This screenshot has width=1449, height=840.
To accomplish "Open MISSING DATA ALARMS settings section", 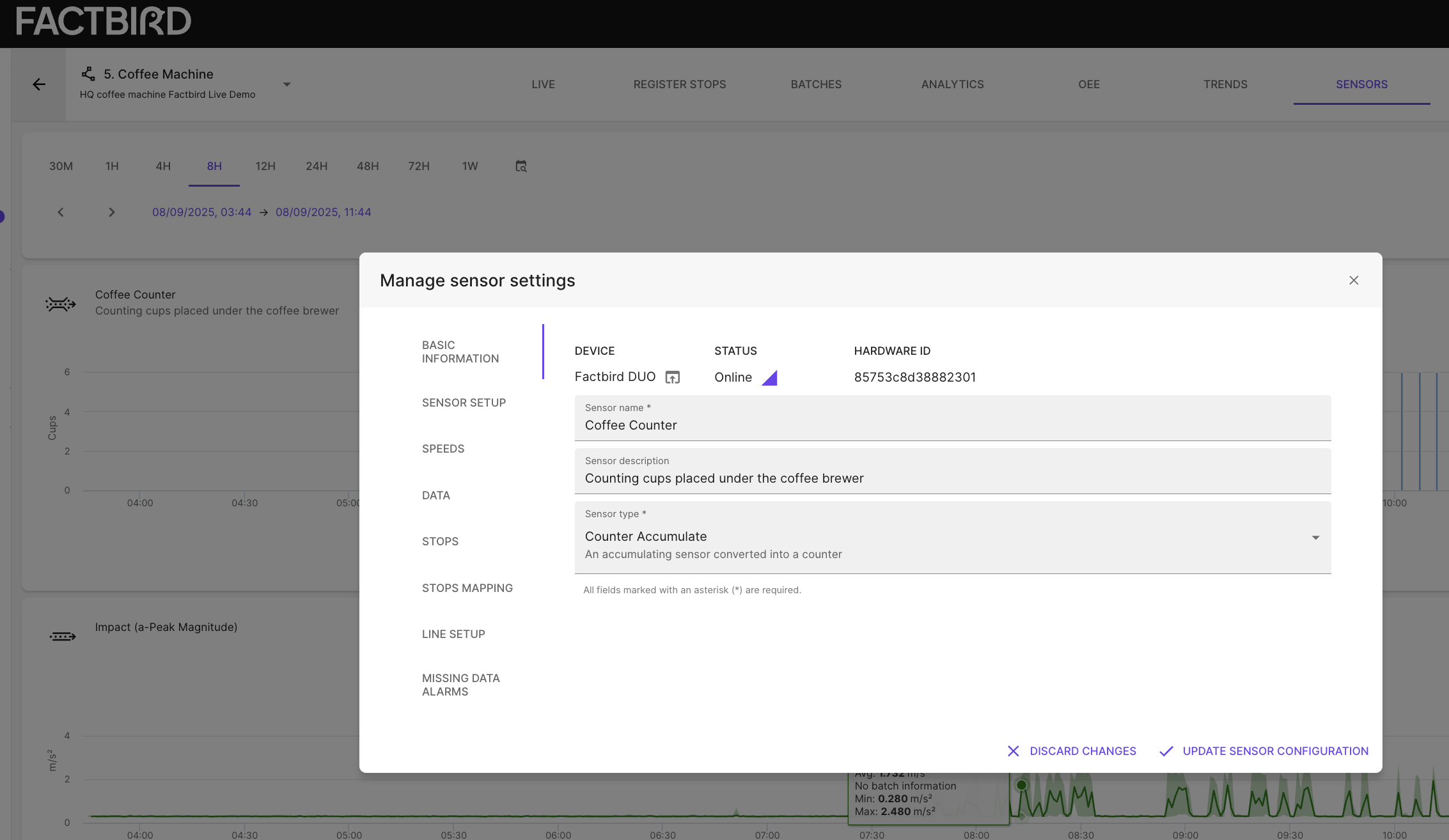I will click(460, 685).
